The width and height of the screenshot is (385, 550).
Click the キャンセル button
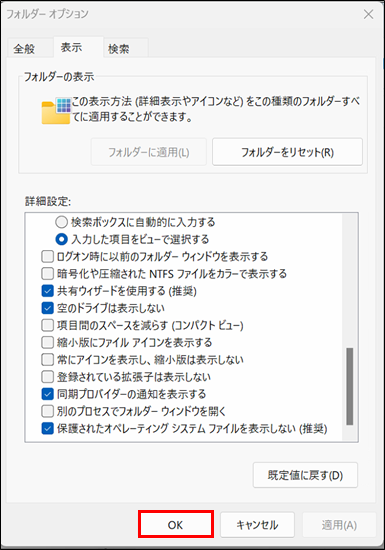[257, 525]
